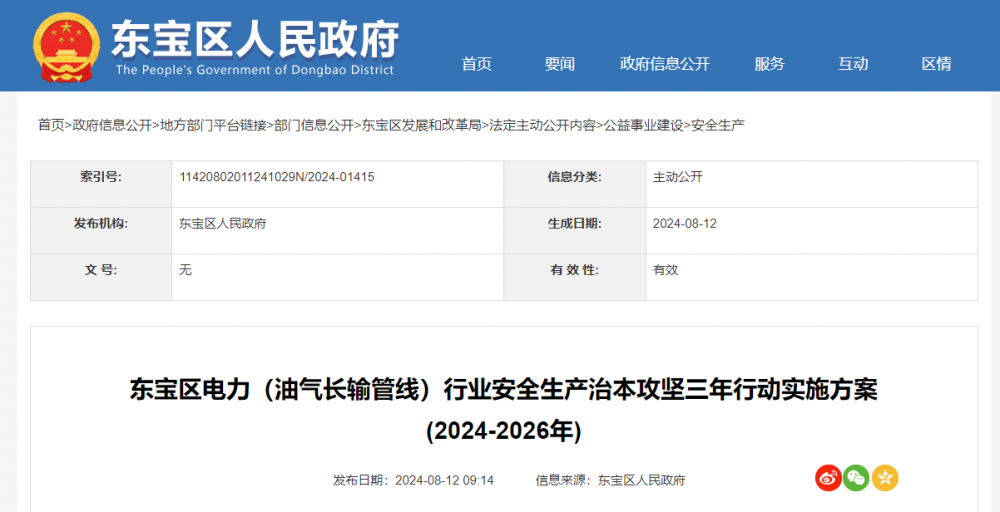Open 东宝区发展和改革局 breadcrumb link

point(422,126)
